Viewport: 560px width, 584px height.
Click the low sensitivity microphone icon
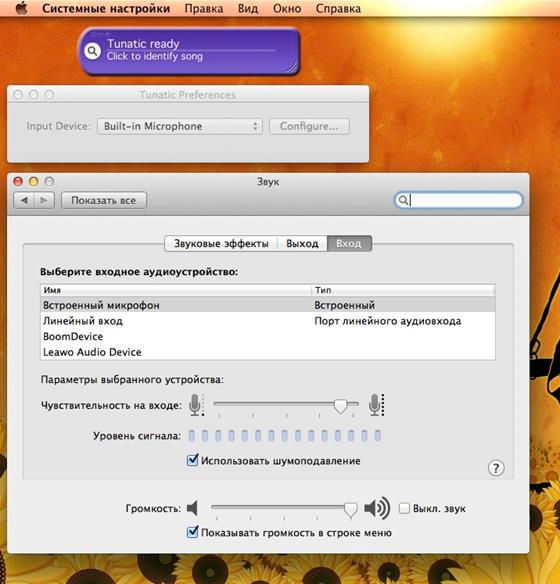click(196, 405)
